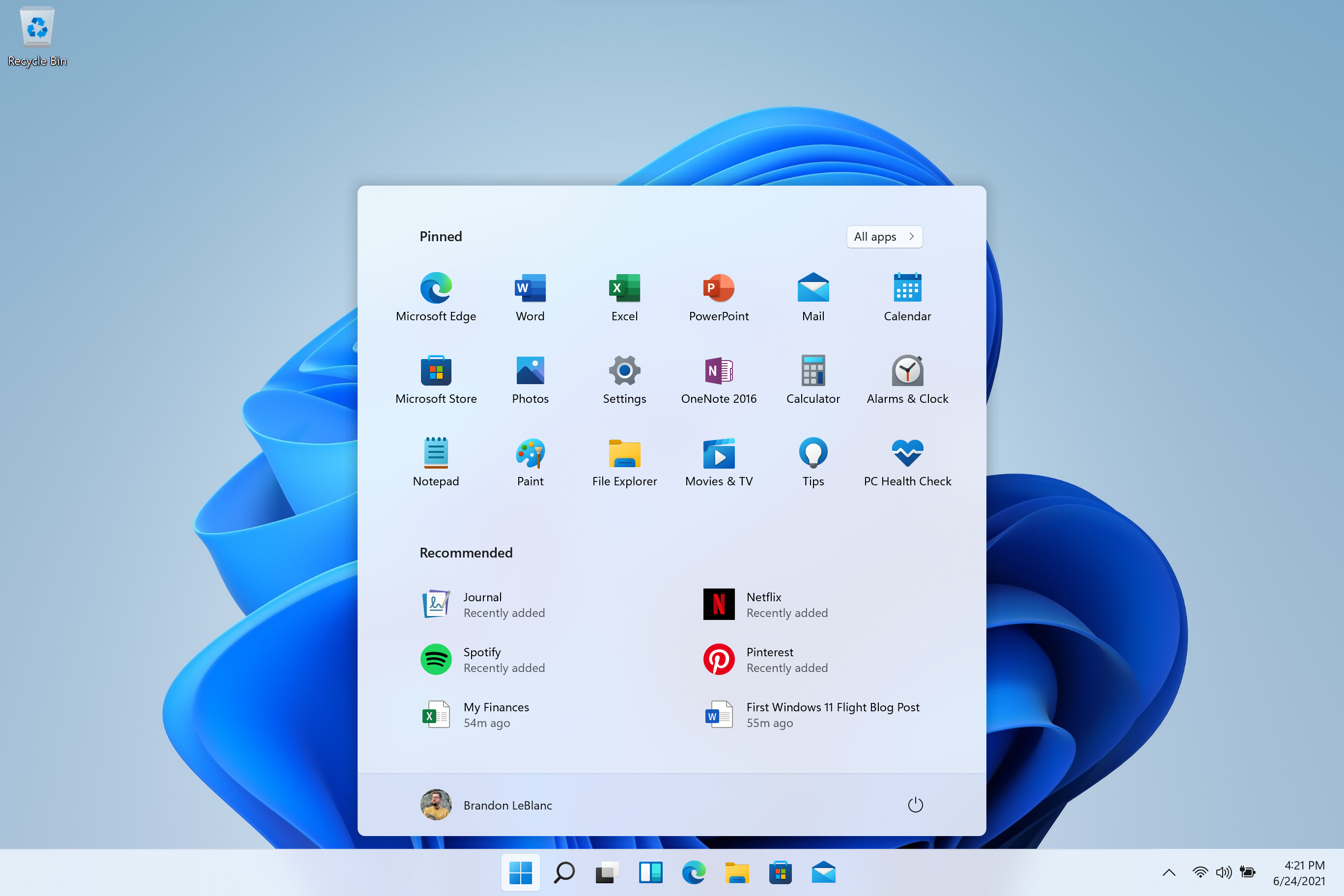Expand Start menu All apps view
This screenshot has width=1344, height=896.
tap(885, 236)
